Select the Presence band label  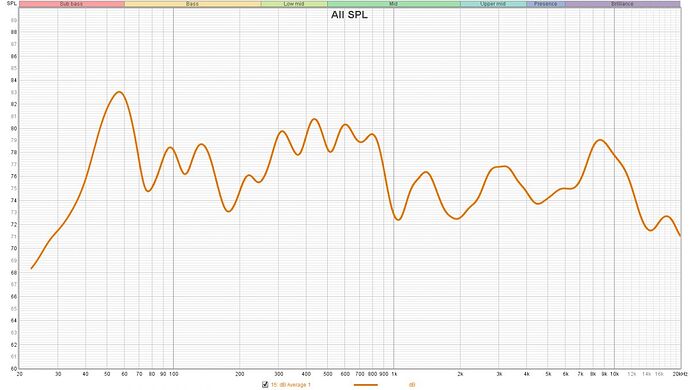click(546, 4)
